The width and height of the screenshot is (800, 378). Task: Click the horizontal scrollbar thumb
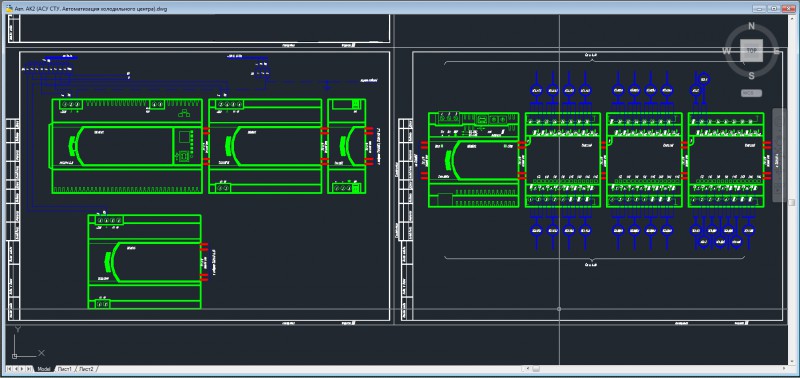click(x=536, y=369)
